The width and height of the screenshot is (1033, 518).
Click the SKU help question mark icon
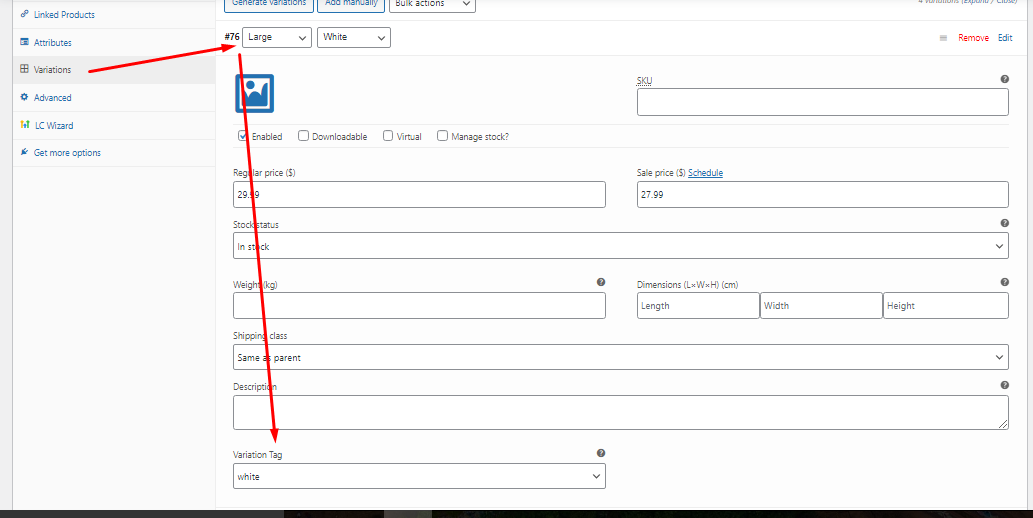1004,79
